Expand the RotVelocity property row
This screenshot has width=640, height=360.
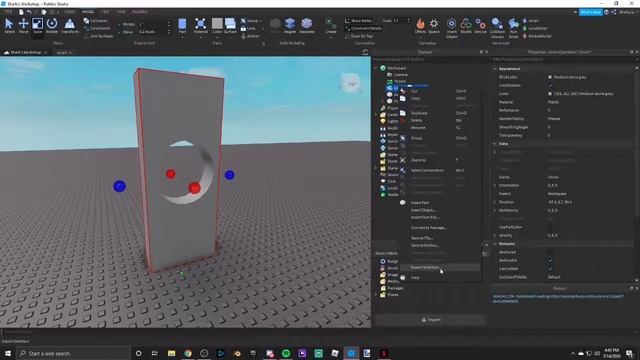click(x=495, y=210)
